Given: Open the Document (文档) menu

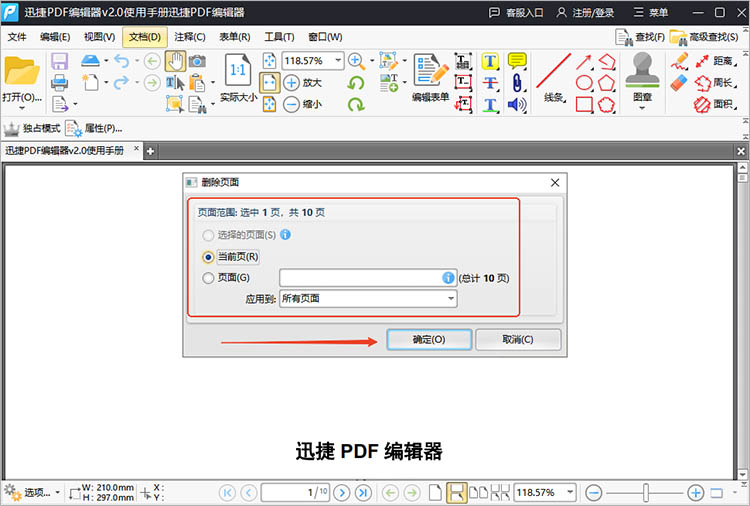Looking at the screenshot, I should pos(145,37).
